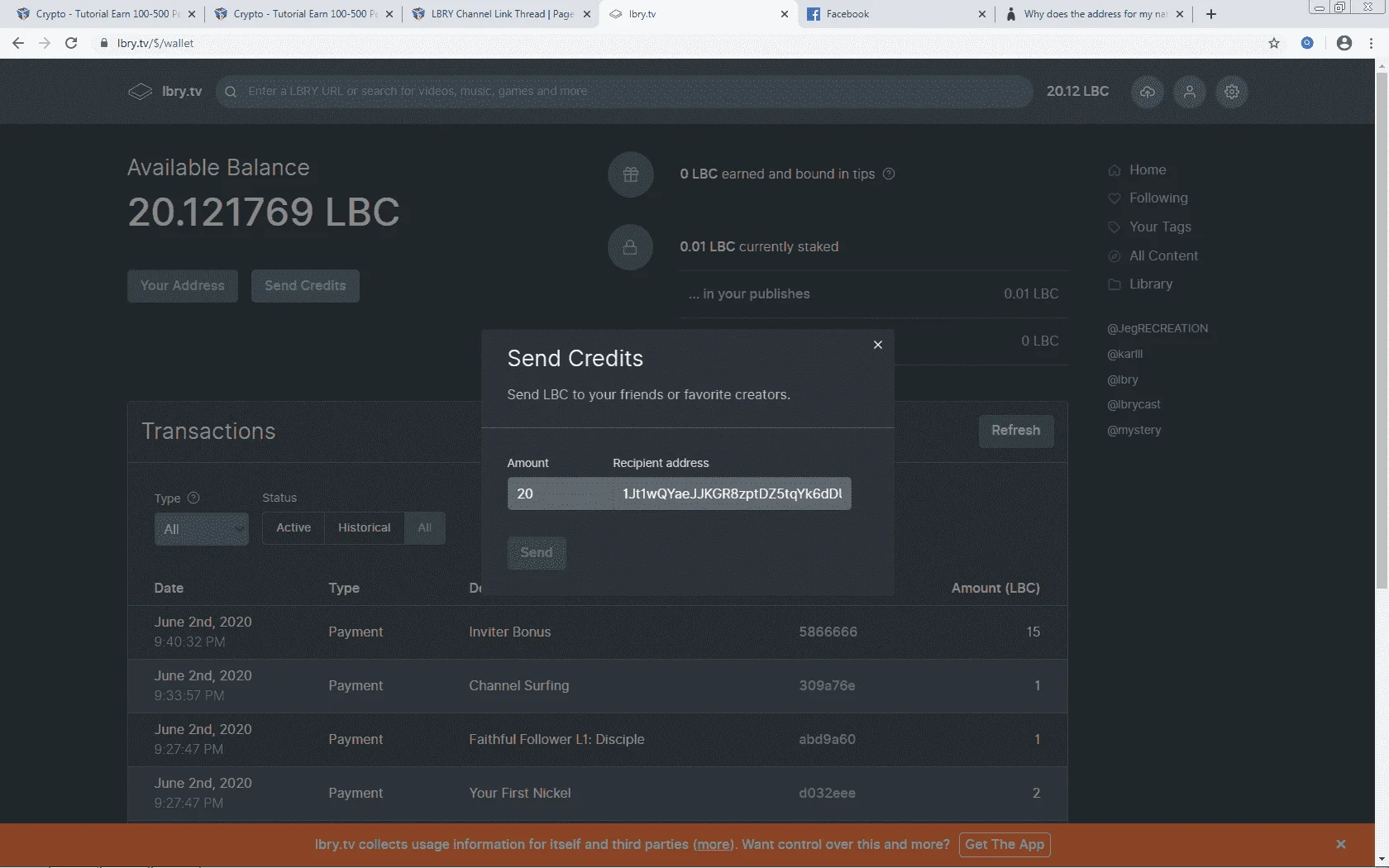Open the Chrome profile avatar icon

click(x=1344, y=43)
